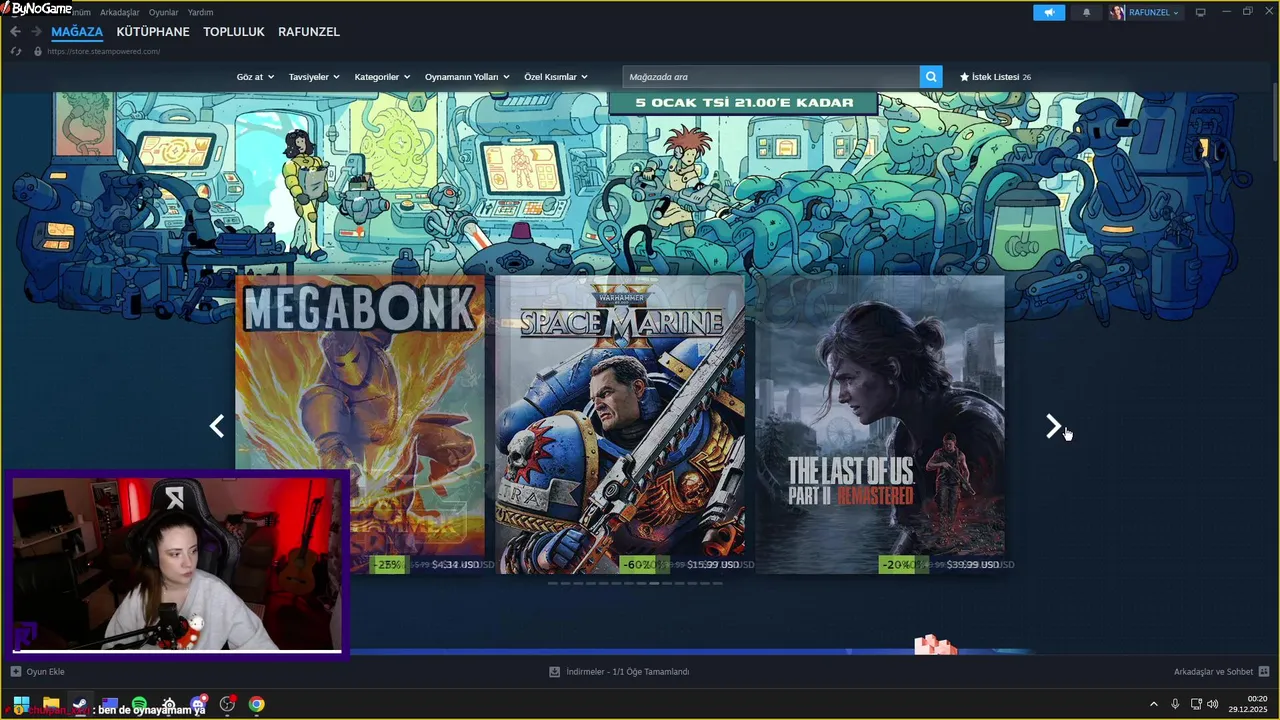Click the page vertical scrollbar thumb
Image resolution: width=1280 pixels, height=720 pixels.
click(x=1275, y=122)
